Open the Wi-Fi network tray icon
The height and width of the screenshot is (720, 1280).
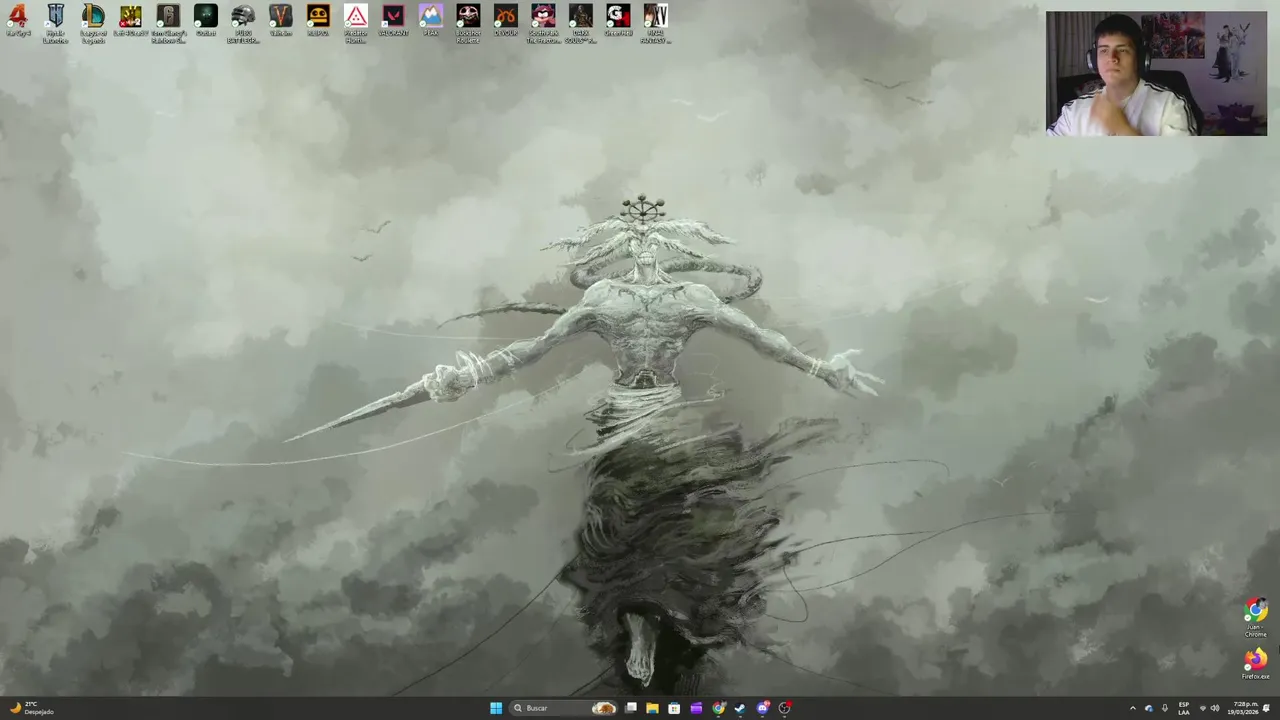pyautogui.click(x=1202, y=708)
